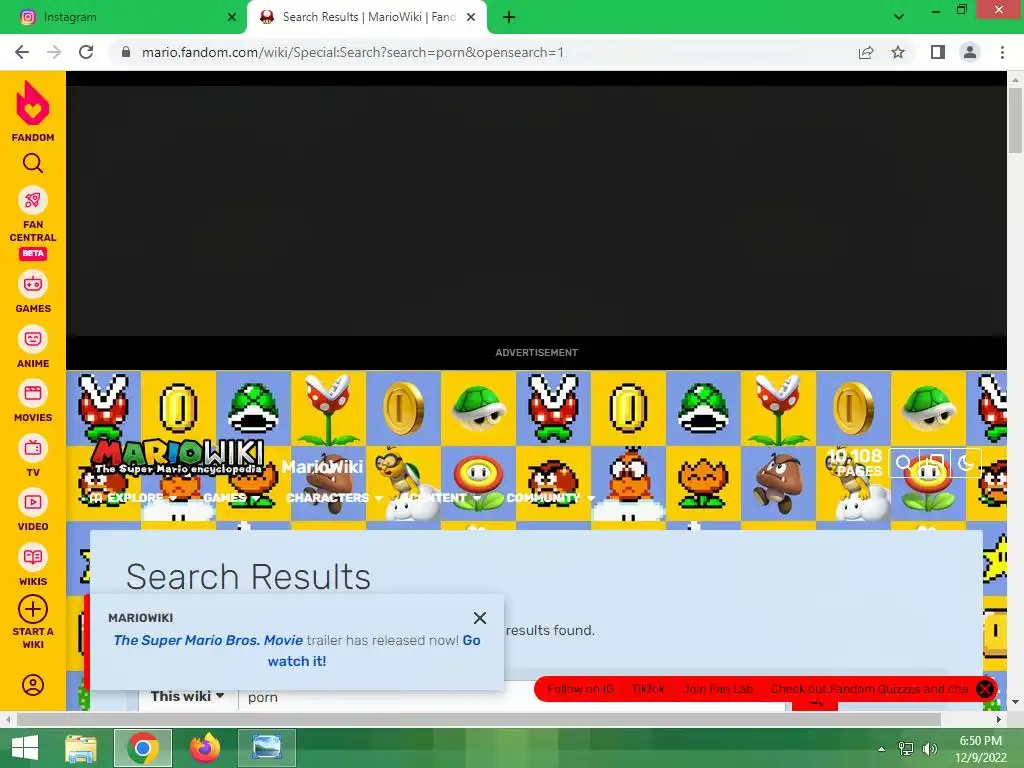Go back using browser back arrow

[22, 52]
